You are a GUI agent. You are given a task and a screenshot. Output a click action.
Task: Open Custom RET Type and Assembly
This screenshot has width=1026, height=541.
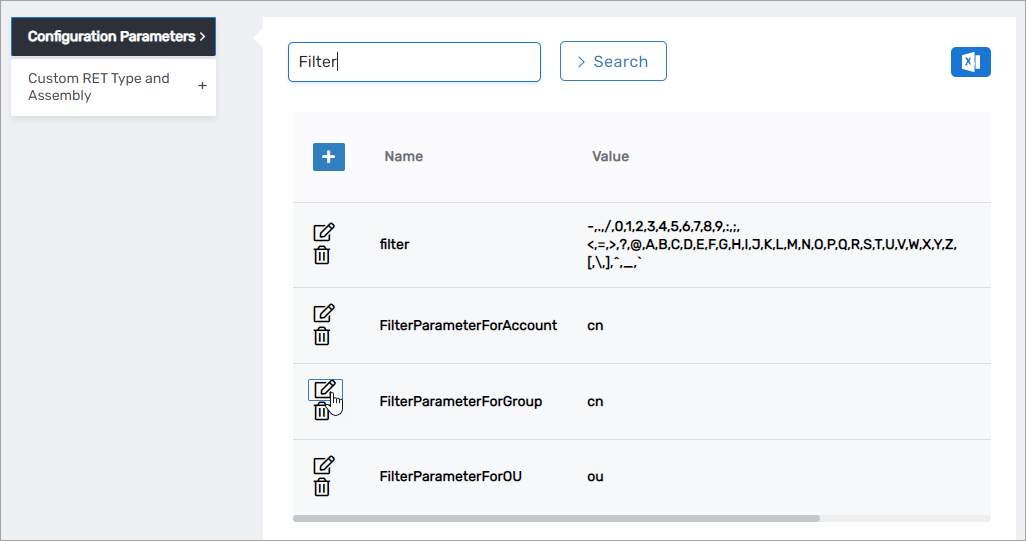click(x=99, y=87)
